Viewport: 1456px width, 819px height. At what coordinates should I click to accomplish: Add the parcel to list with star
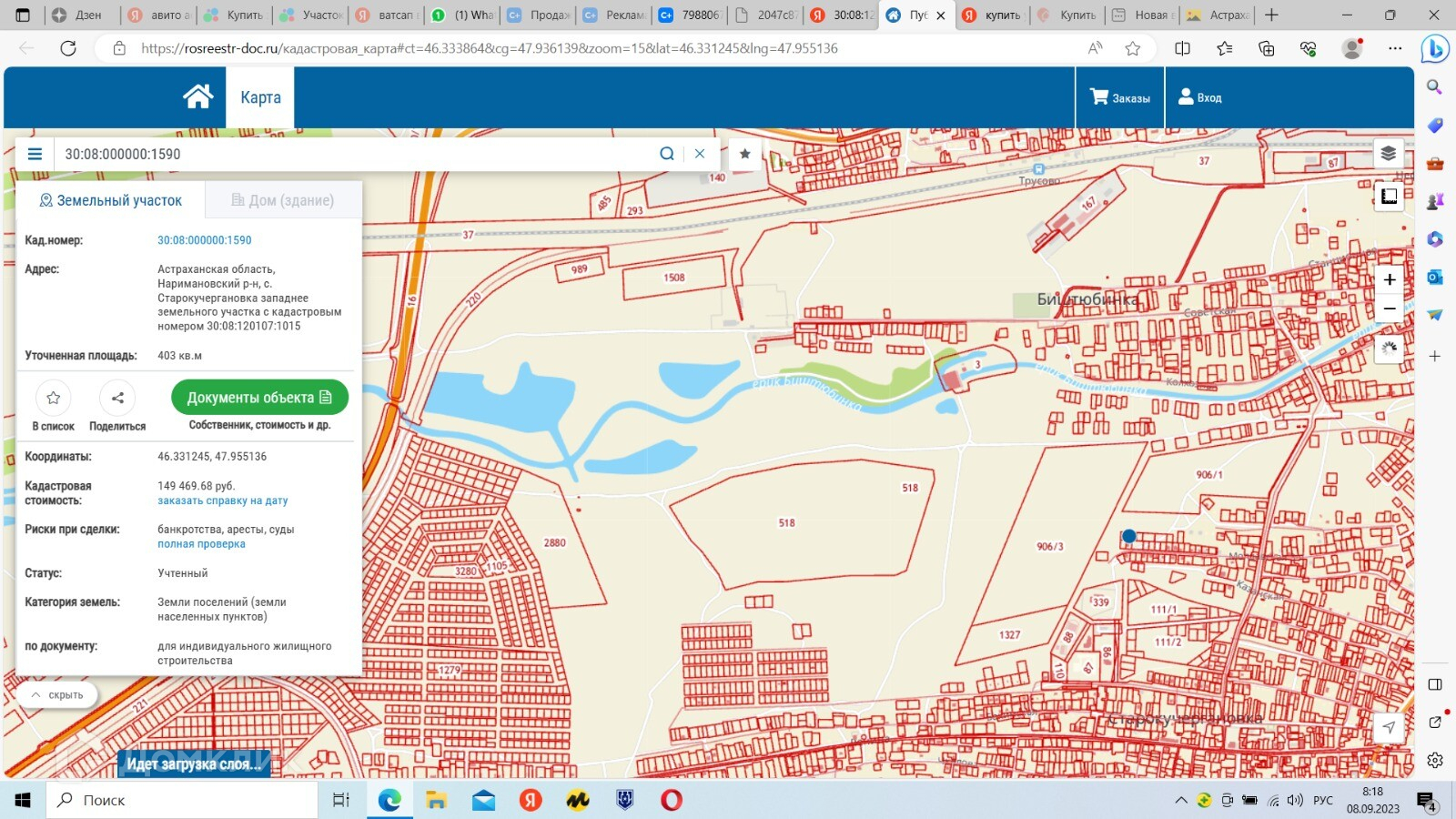tap(54, 398)
